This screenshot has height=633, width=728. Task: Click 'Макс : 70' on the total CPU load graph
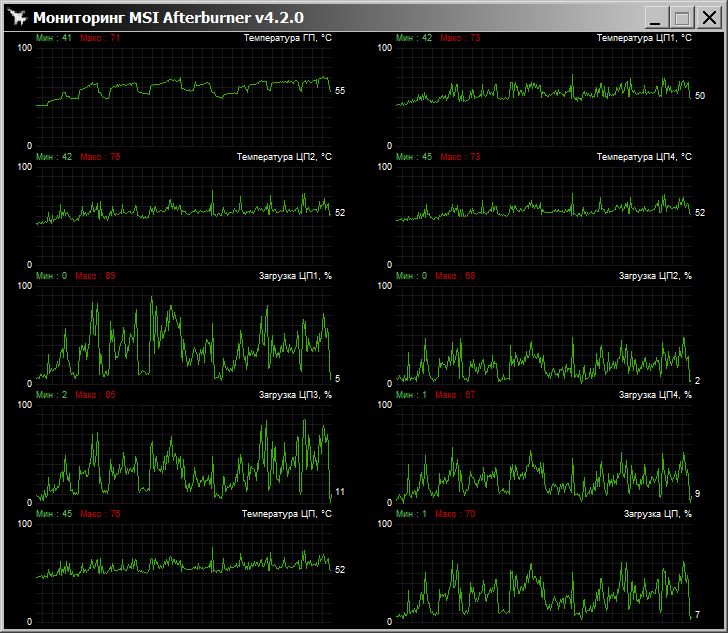coord(459,514)
